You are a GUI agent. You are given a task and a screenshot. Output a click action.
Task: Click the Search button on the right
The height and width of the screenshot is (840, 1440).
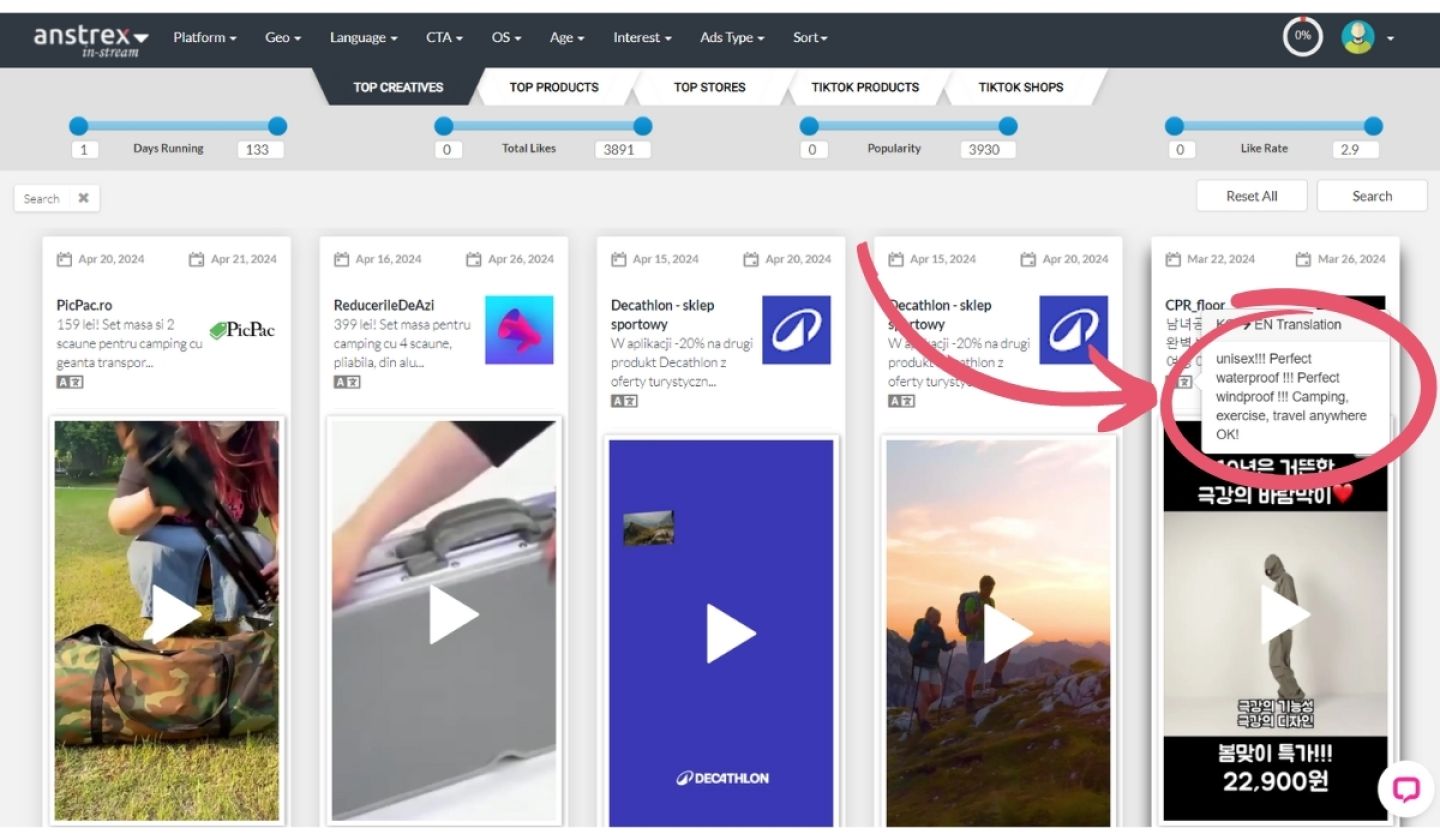point(1371,196)
